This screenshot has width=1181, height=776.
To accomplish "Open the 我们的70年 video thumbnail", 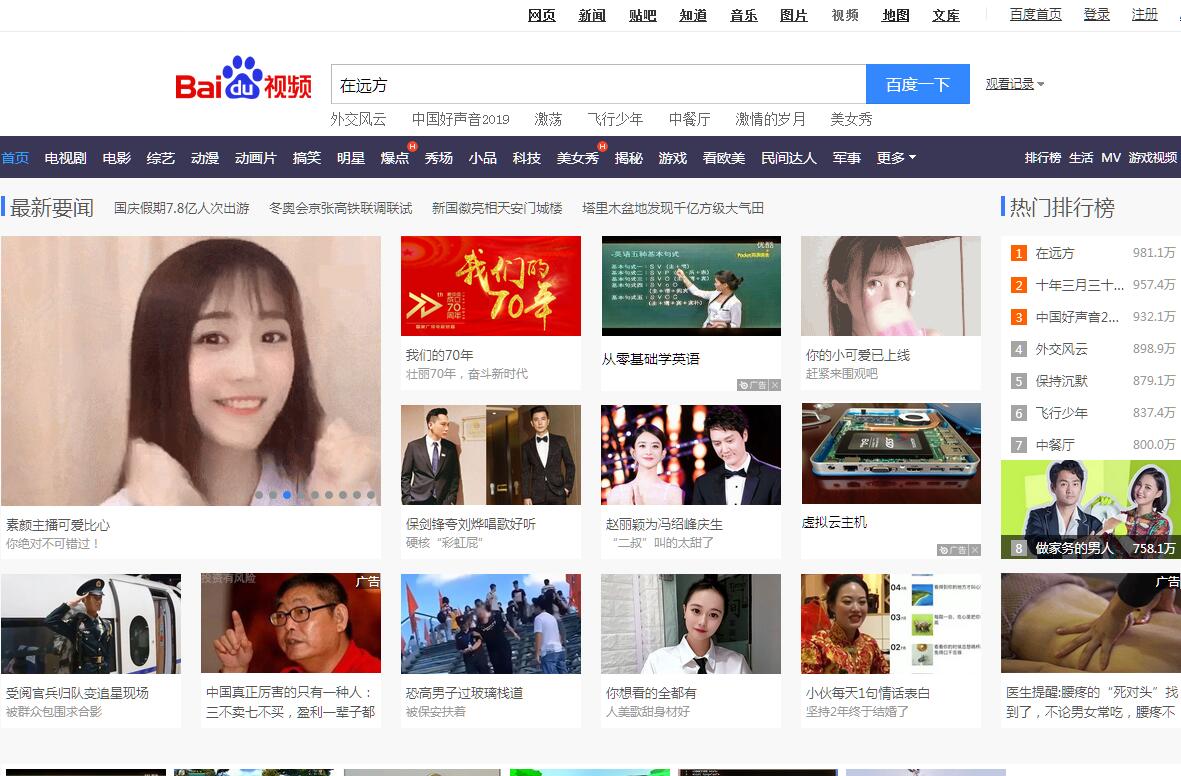I will [x=490, y=286].
